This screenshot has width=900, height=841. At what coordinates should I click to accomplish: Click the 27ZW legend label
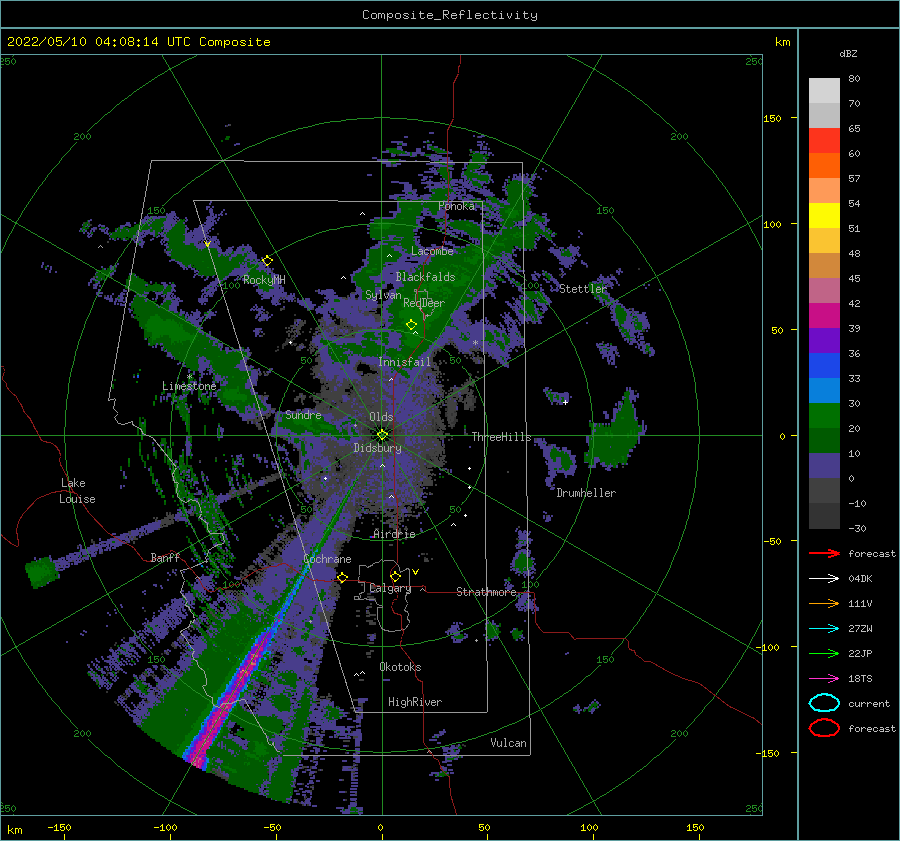tap(860, 629)
